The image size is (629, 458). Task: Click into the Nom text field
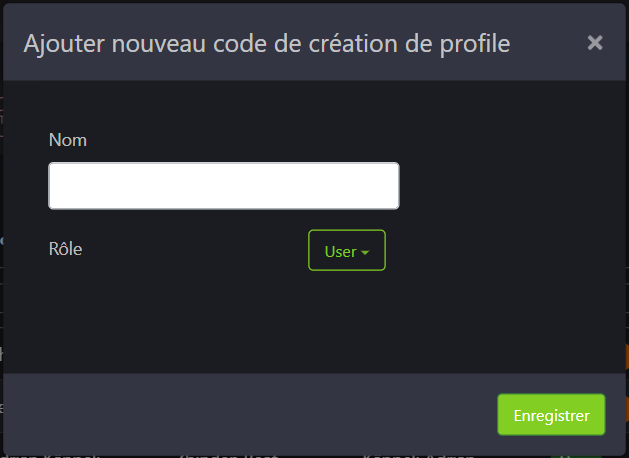tap(224, 186)
